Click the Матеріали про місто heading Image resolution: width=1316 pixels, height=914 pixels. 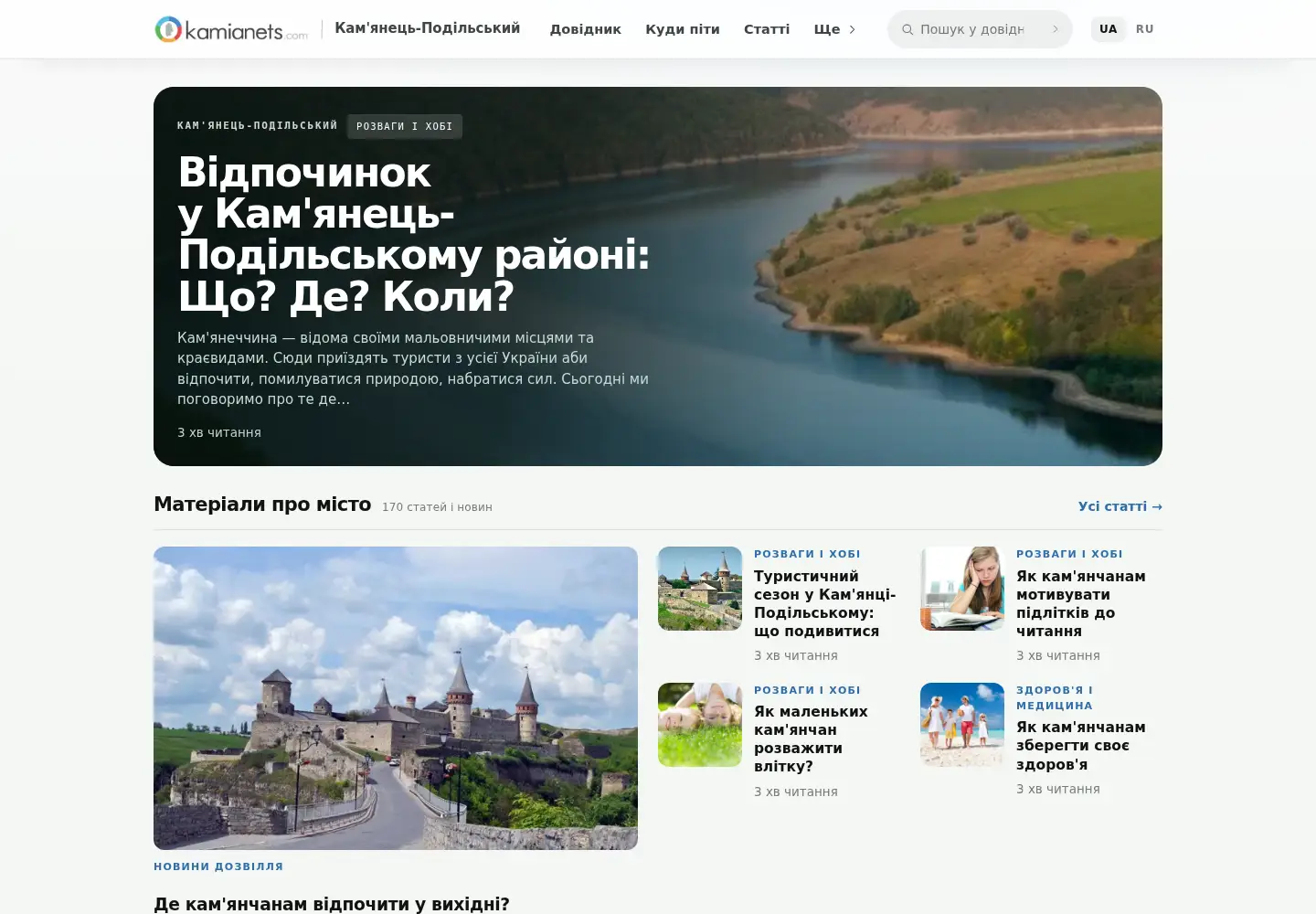262,505
